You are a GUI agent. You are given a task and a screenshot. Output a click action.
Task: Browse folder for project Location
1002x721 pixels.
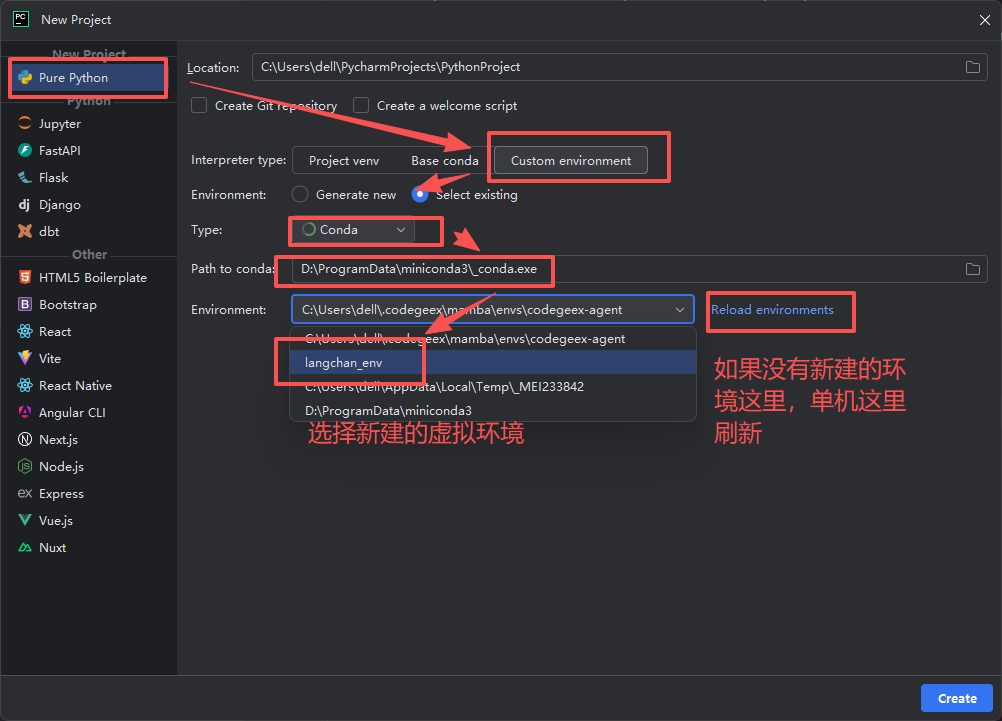(x=973, y=67)
